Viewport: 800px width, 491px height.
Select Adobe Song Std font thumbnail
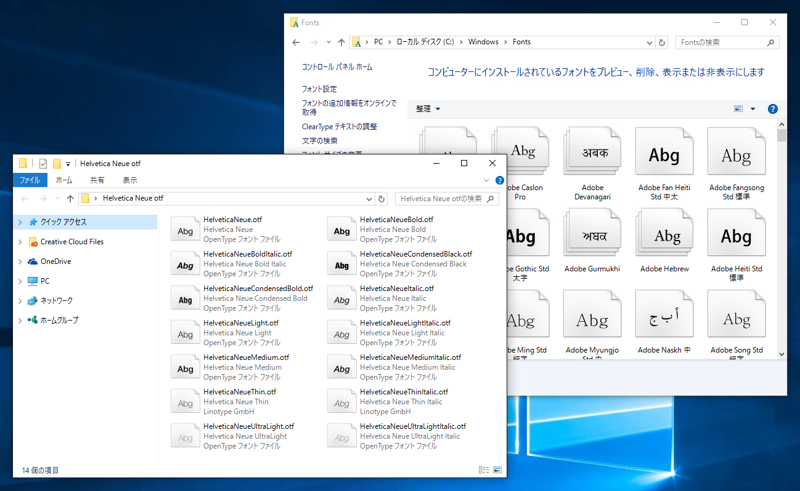736,315
